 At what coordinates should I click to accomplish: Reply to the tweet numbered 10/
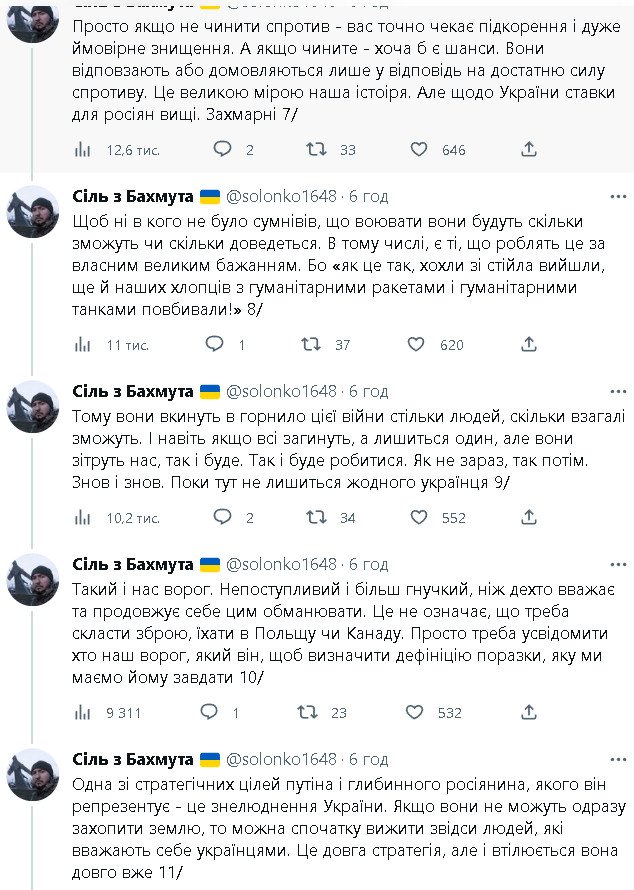[210, 712]
